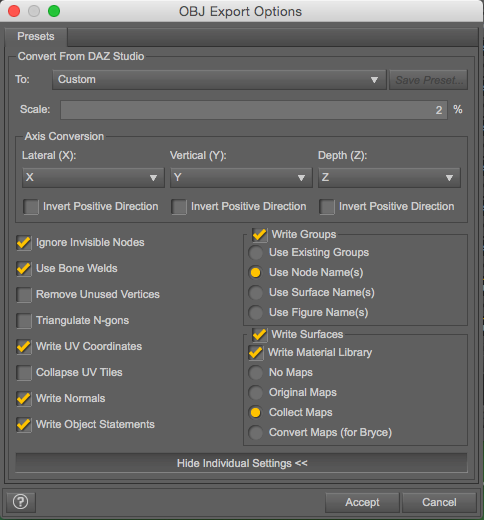This screenshot has height=520, width=484.
Task: Collapse with Hide Individual Settings << button
Action: pyautogui.click(x=242, y=463)
